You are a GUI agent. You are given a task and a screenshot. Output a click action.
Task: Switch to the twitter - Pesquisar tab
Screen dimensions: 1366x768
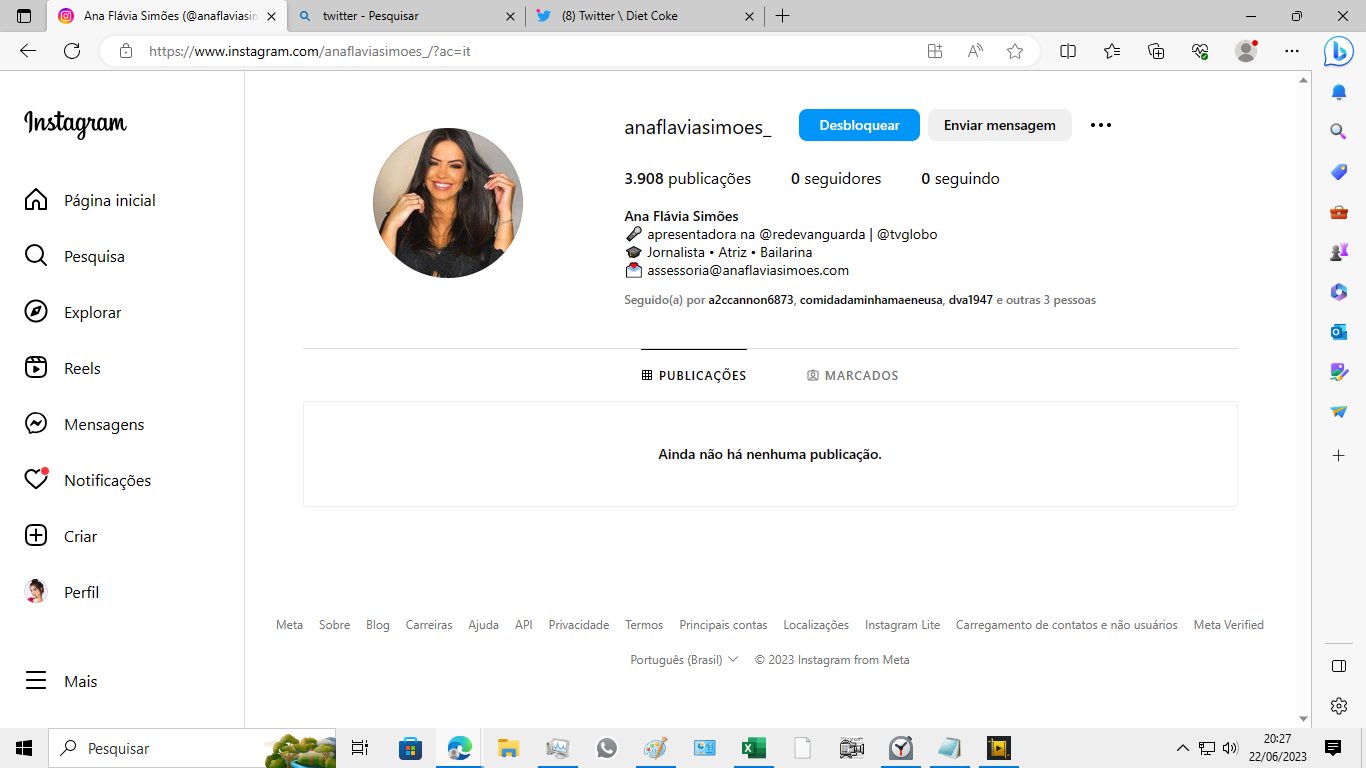(405, 16)
